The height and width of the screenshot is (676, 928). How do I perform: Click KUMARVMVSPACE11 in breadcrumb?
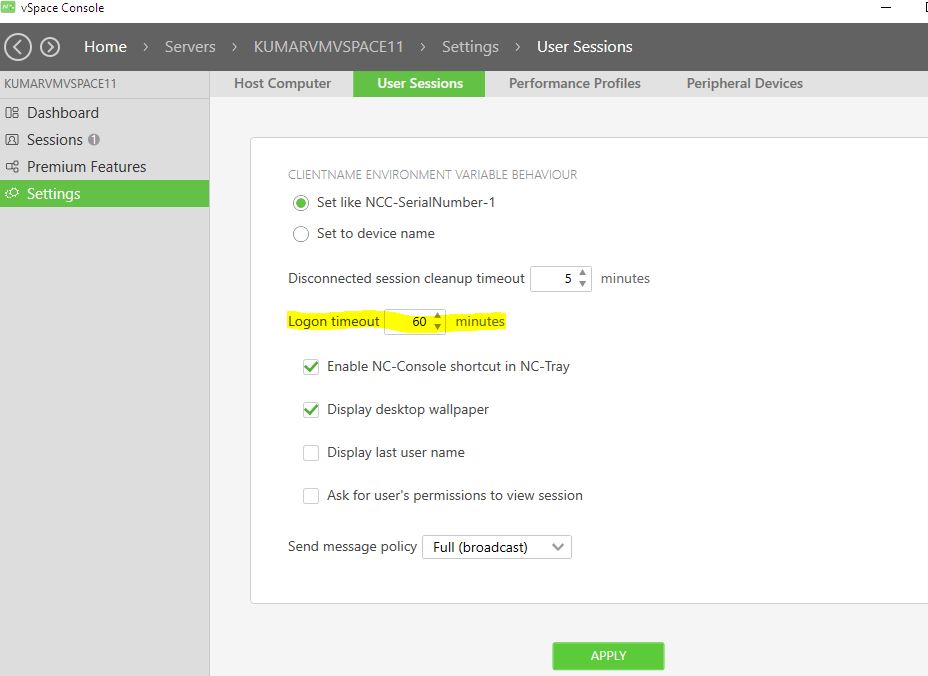click(328, 47)
